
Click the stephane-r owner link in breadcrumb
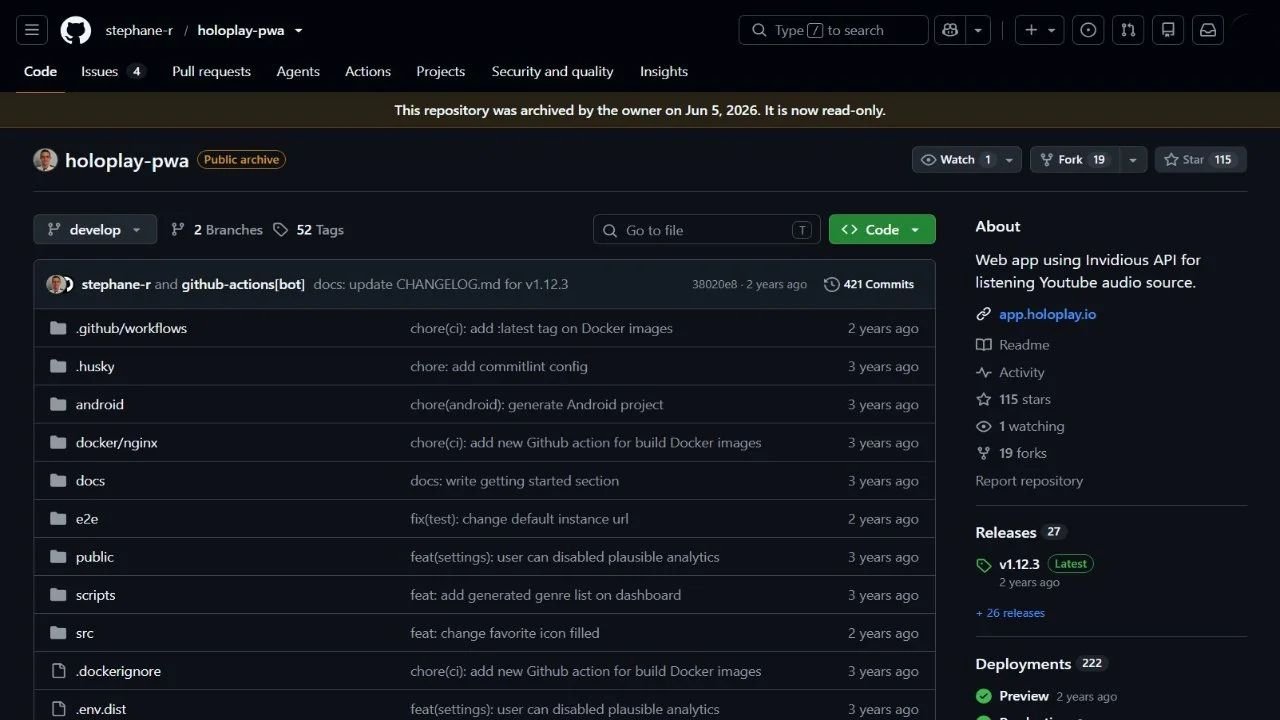click(x=139, y=30)
